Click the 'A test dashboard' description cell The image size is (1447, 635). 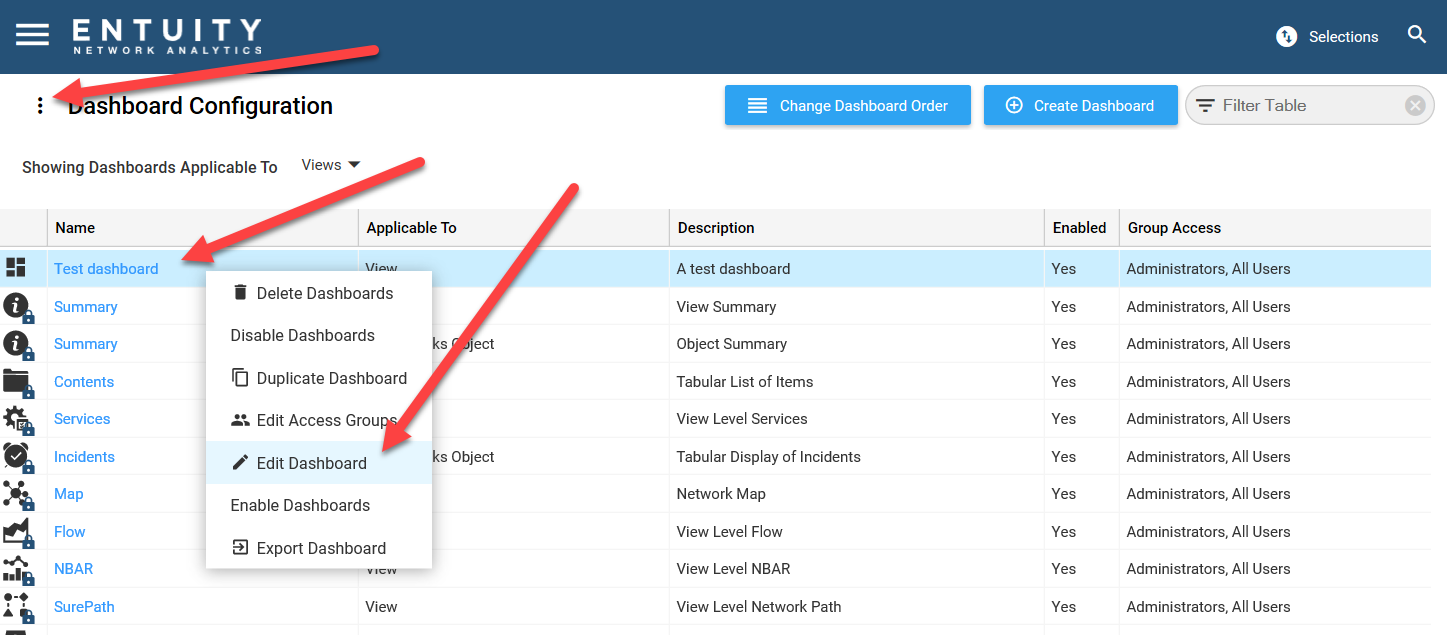pos(856,269)
